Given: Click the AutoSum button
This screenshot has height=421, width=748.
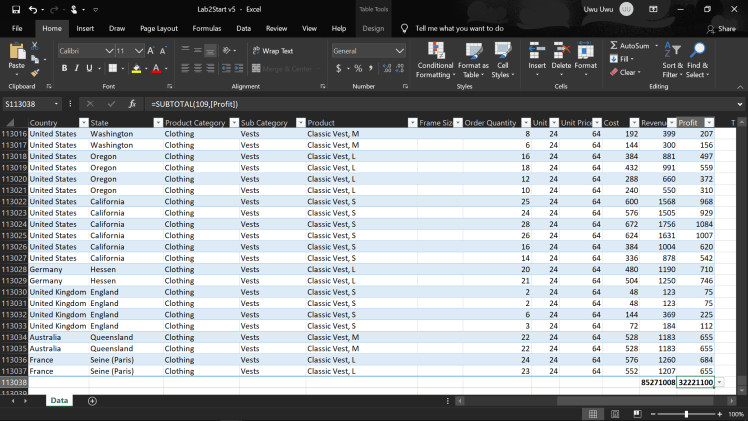Looking at the screenshot, I should click(630, 45).
